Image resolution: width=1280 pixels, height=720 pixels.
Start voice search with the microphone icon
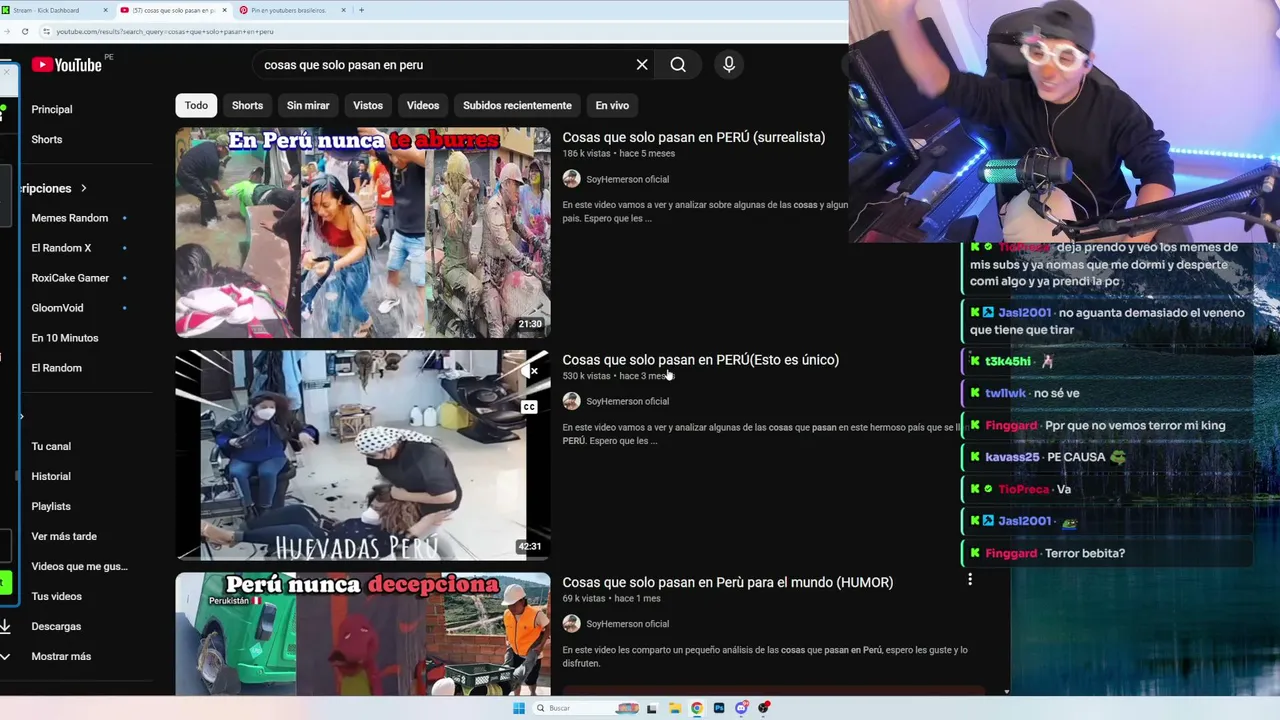[x=729, y=65]
